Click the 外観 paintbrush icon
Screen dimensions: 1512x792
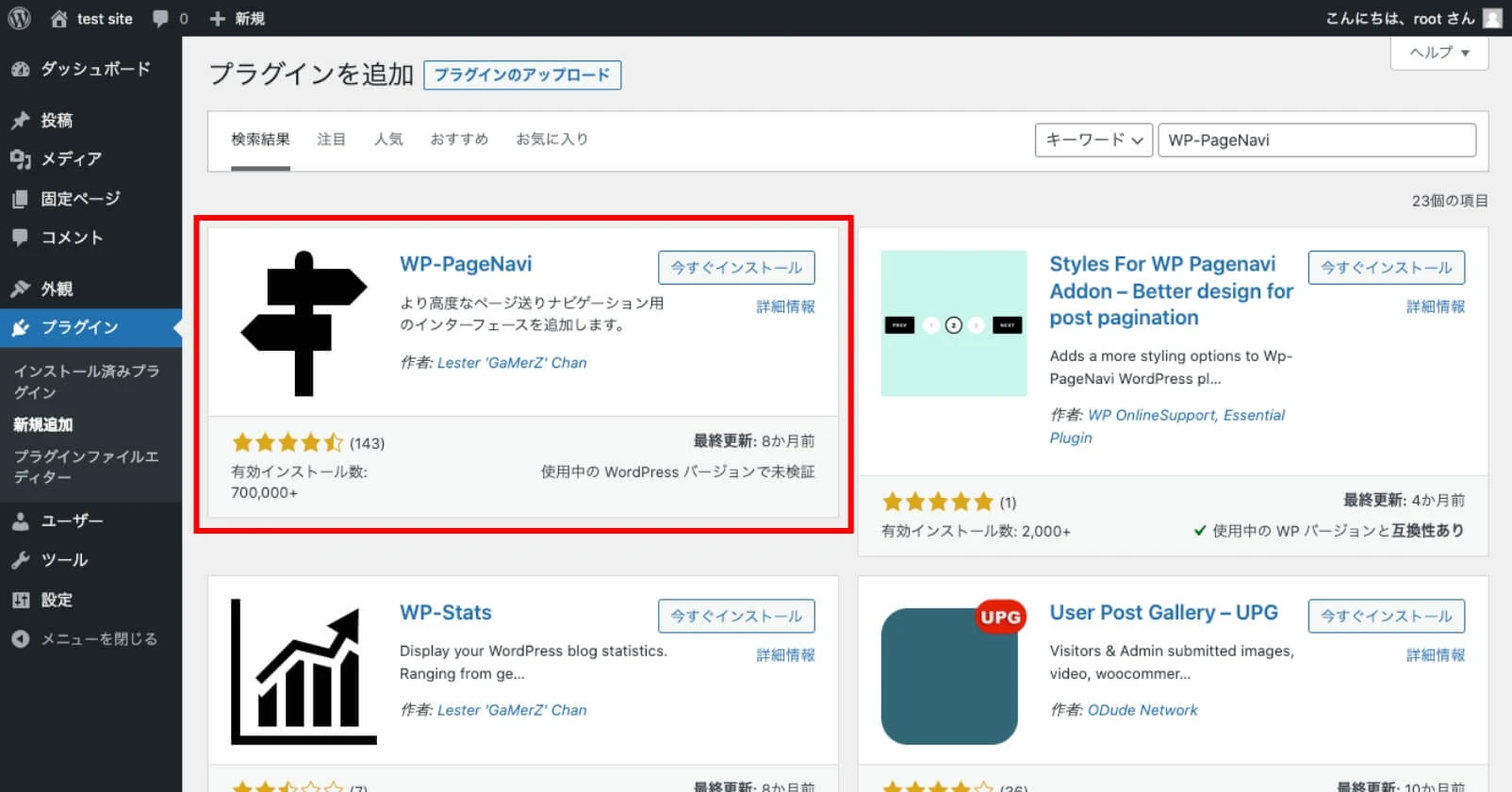20,289
